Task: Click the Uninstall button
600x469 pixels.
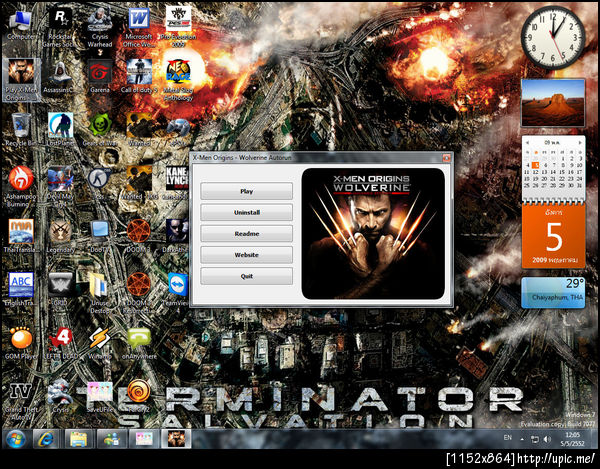Action: tap(246, 212)
